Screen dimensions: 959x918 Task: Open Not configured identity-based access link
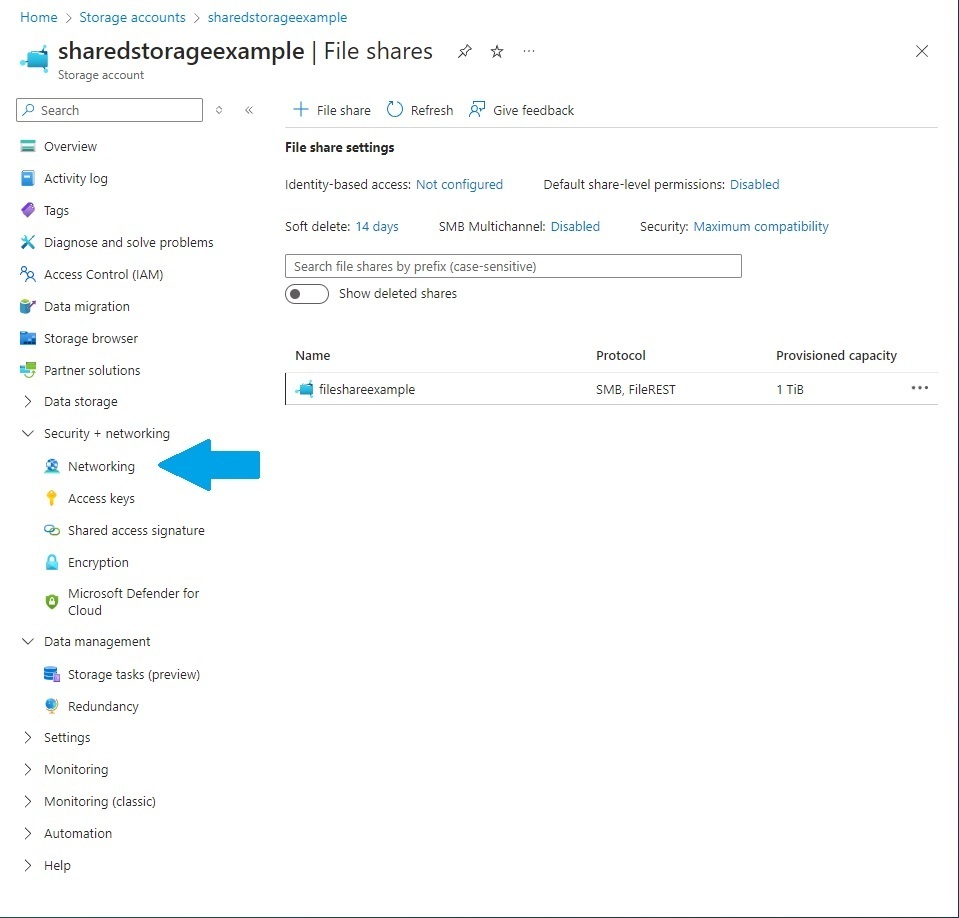pyautogui.click(x=459, y=184)
